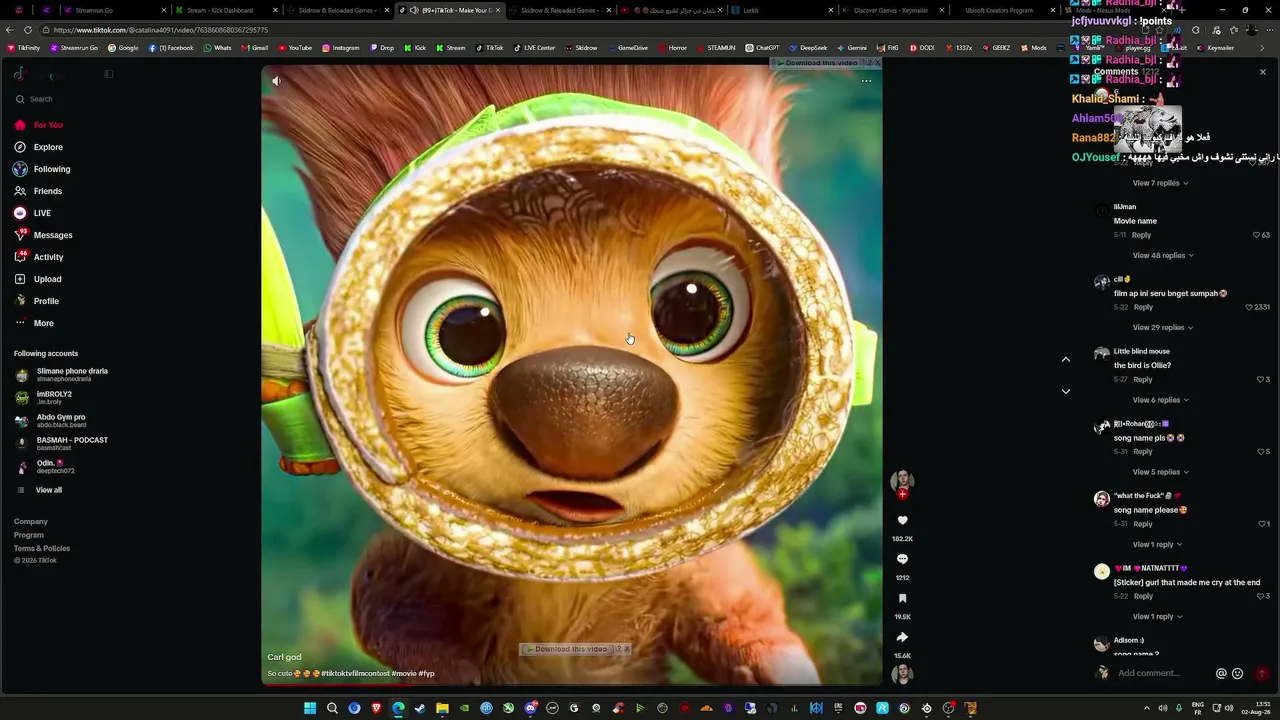The height and width of the screenshot is (720, 1280).
Task: Insert a mention with the @ icon
Action: [1221, 673]
